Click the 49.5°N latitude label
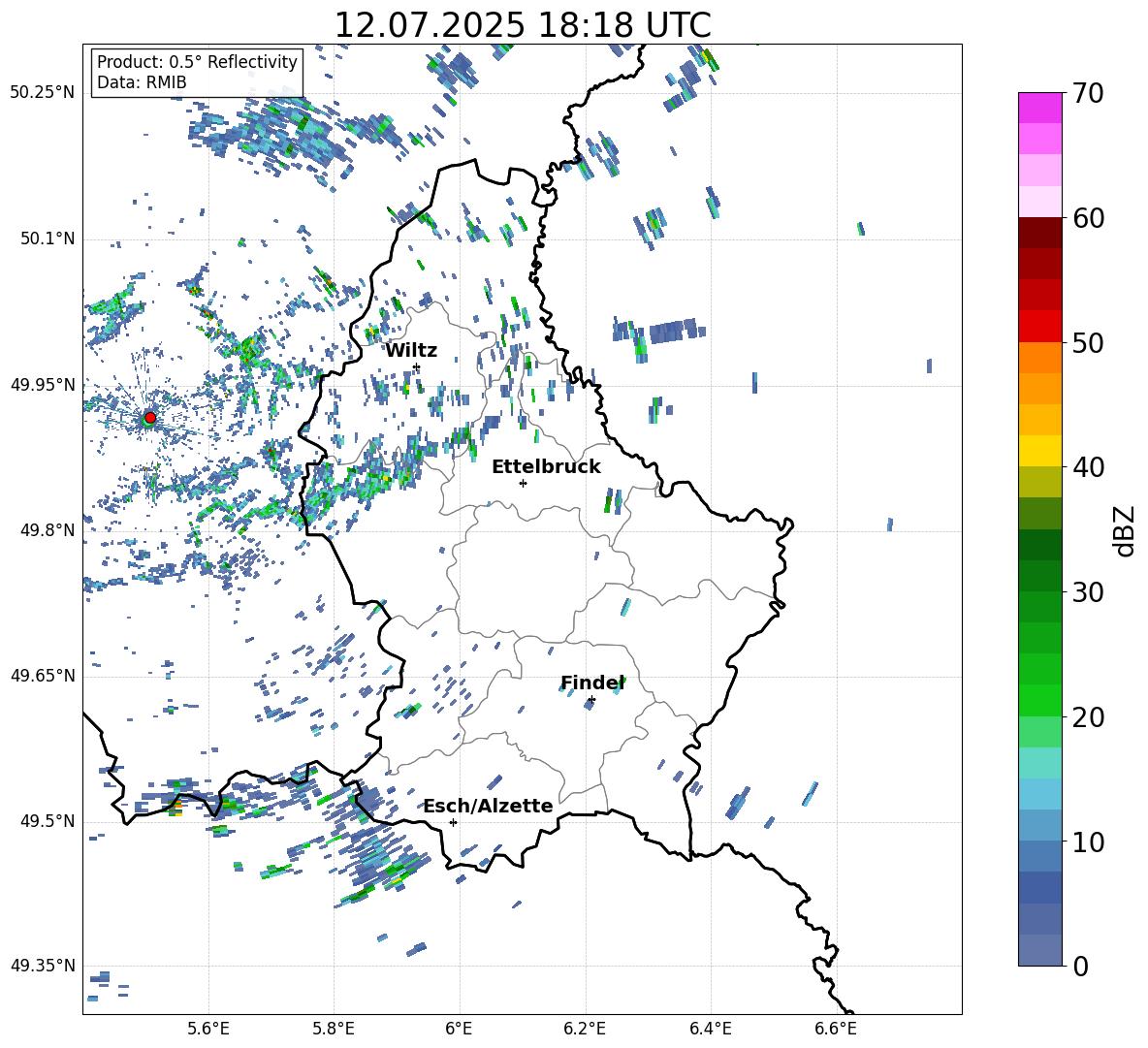This screenshot has height=1048, width=1148. pos(47,821)
